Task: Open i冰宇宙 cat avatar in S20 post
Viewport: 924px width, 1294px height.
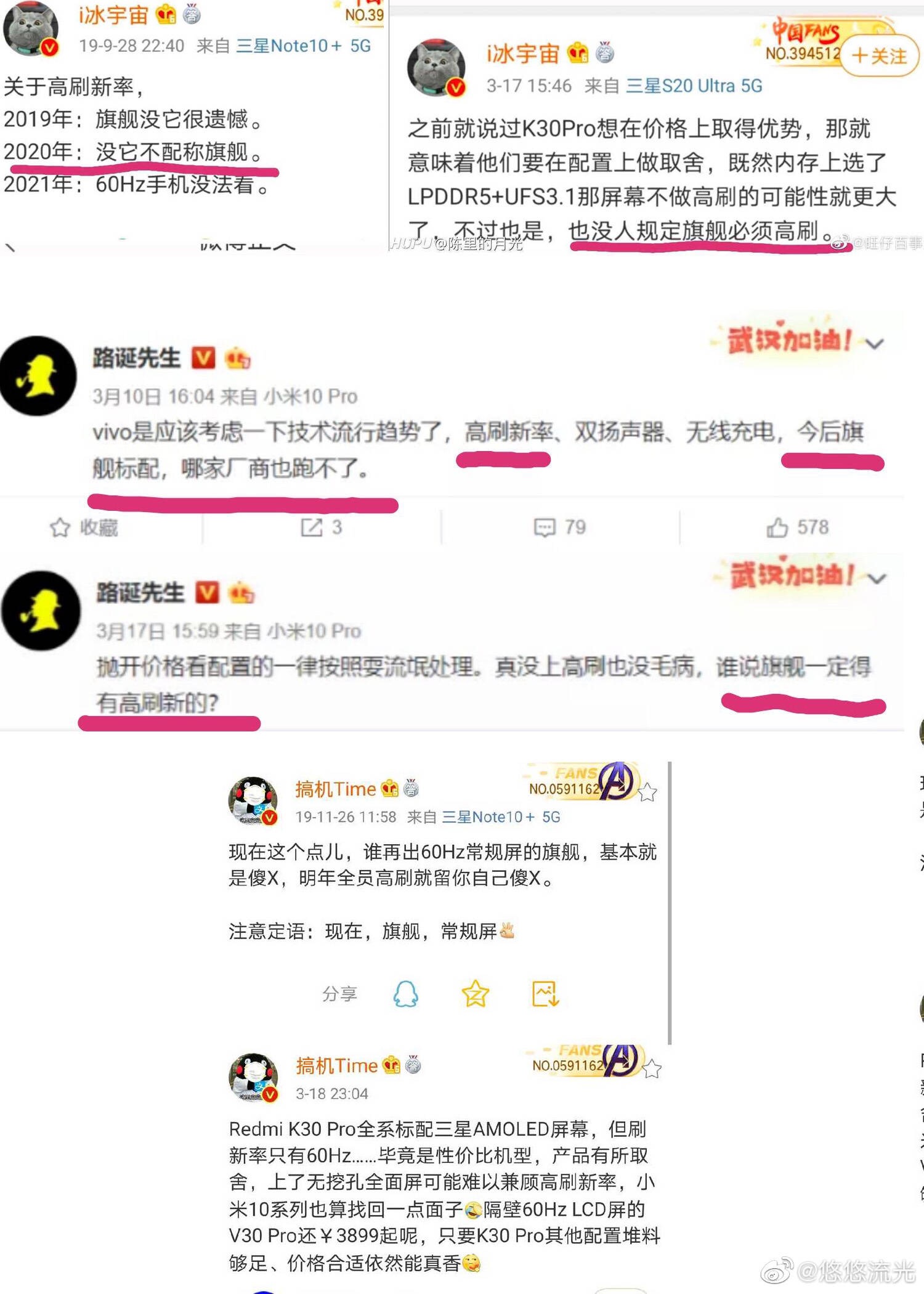Action: pyautogui.click(x=437, y=68)
